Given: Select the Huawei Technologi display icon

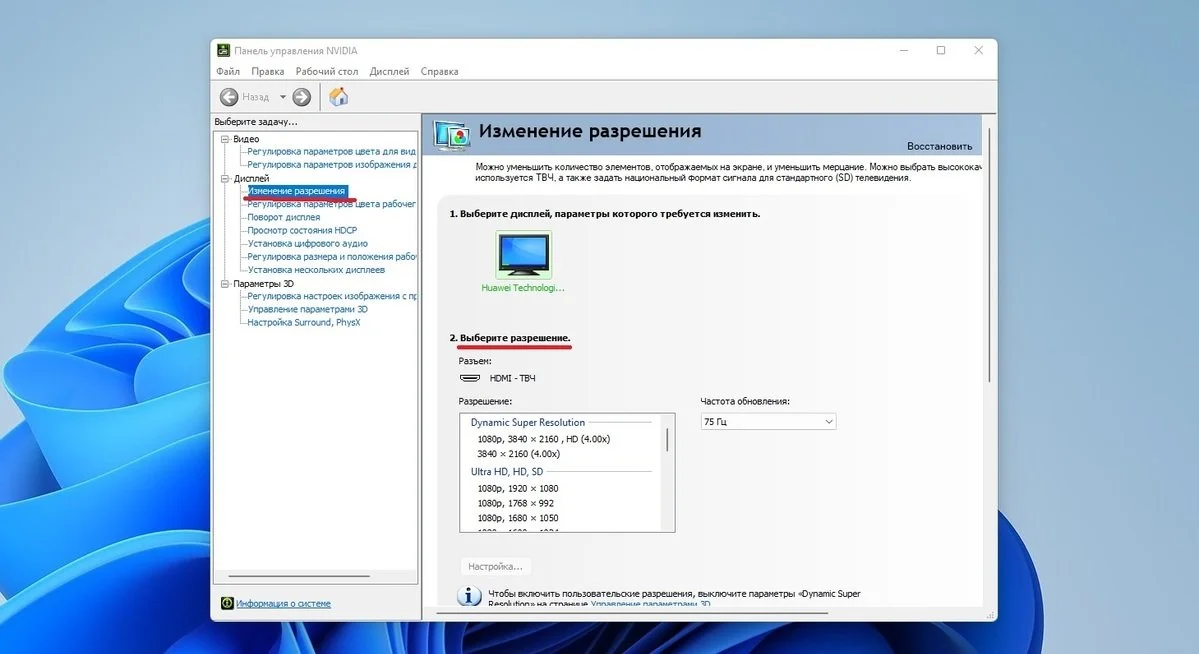Looking at the screenshot, I should click(523, 255).
